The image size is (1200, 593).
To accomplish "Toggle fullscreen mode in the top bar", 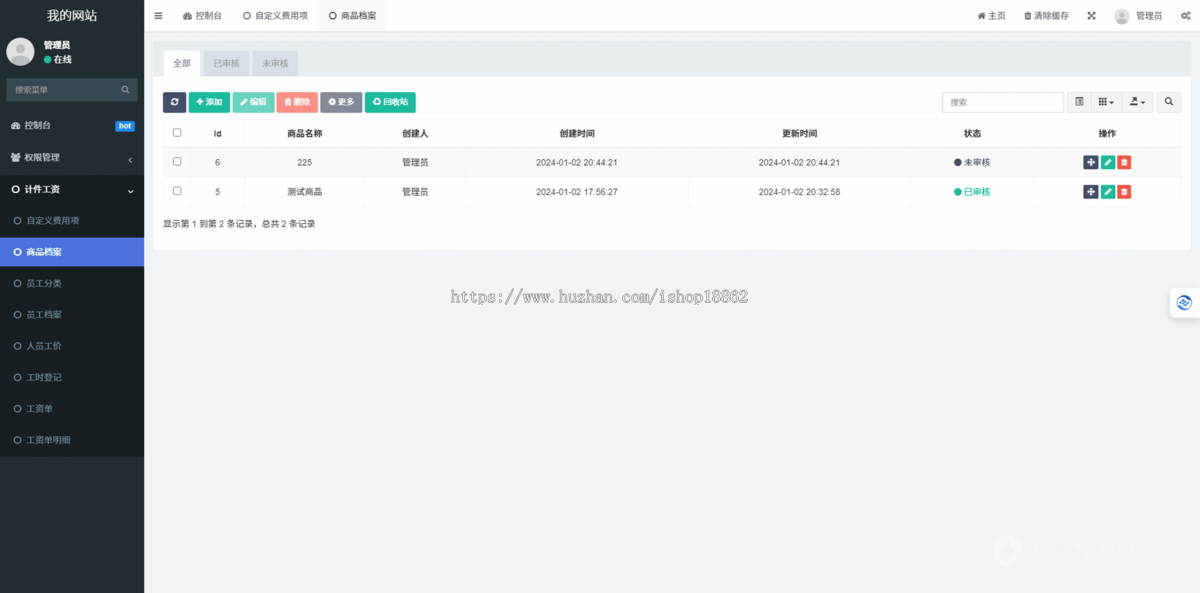I will pos(1091,15).
